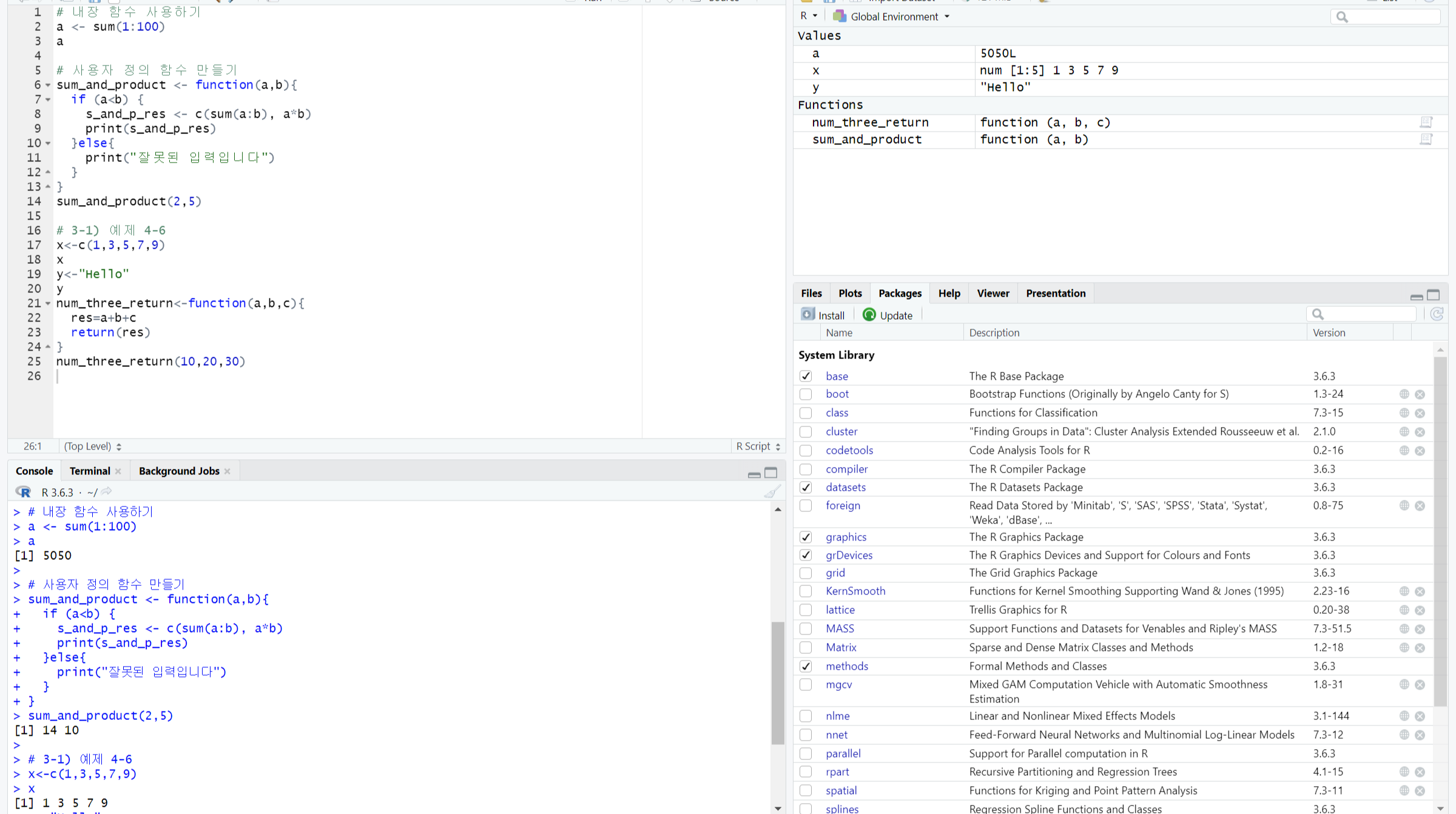Image resolution: width=1456 pixels, height=814 pixels.
Task: Focus the environment search field
Action: [x=1386, y=17]
